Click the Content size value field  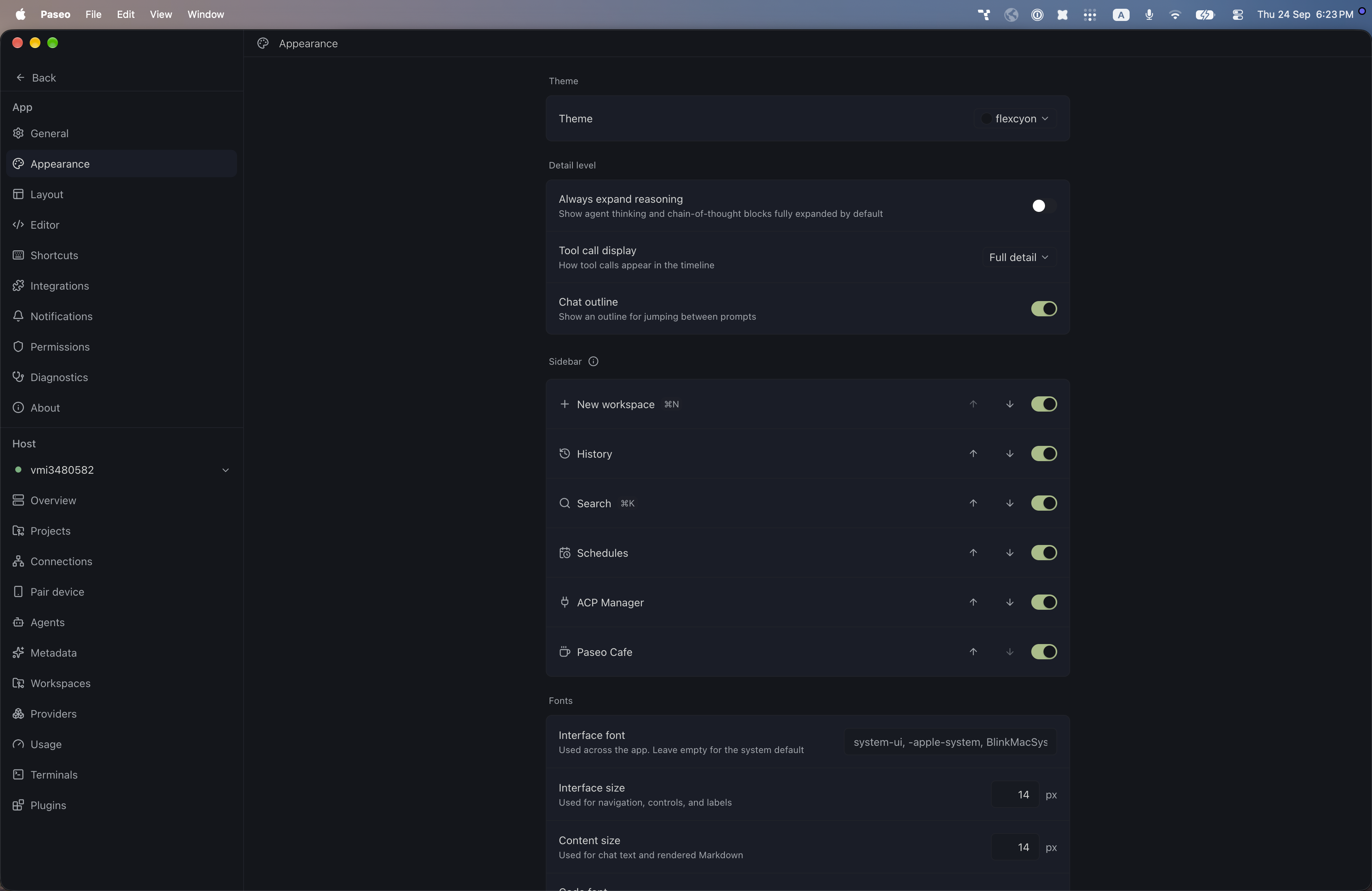1015,847
